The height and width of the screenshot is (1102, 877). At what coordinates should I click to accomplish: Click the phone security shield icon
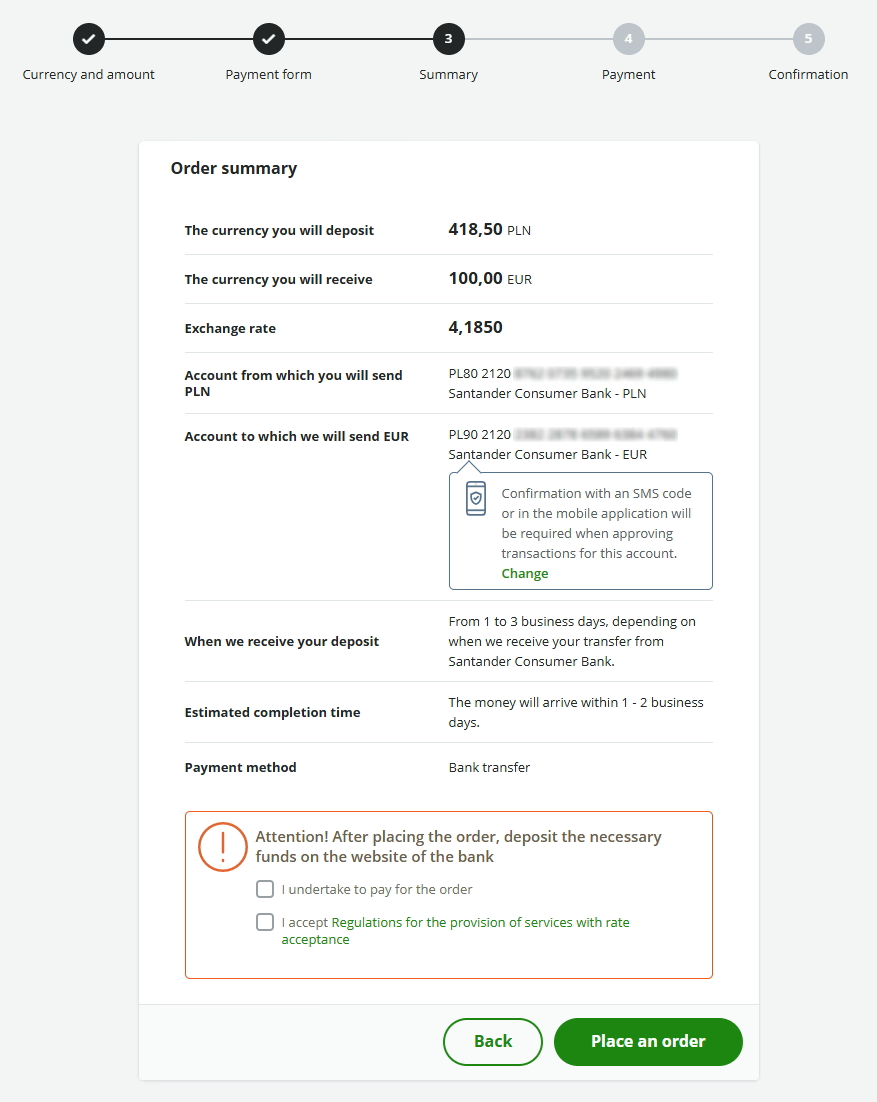coord(476,498)
